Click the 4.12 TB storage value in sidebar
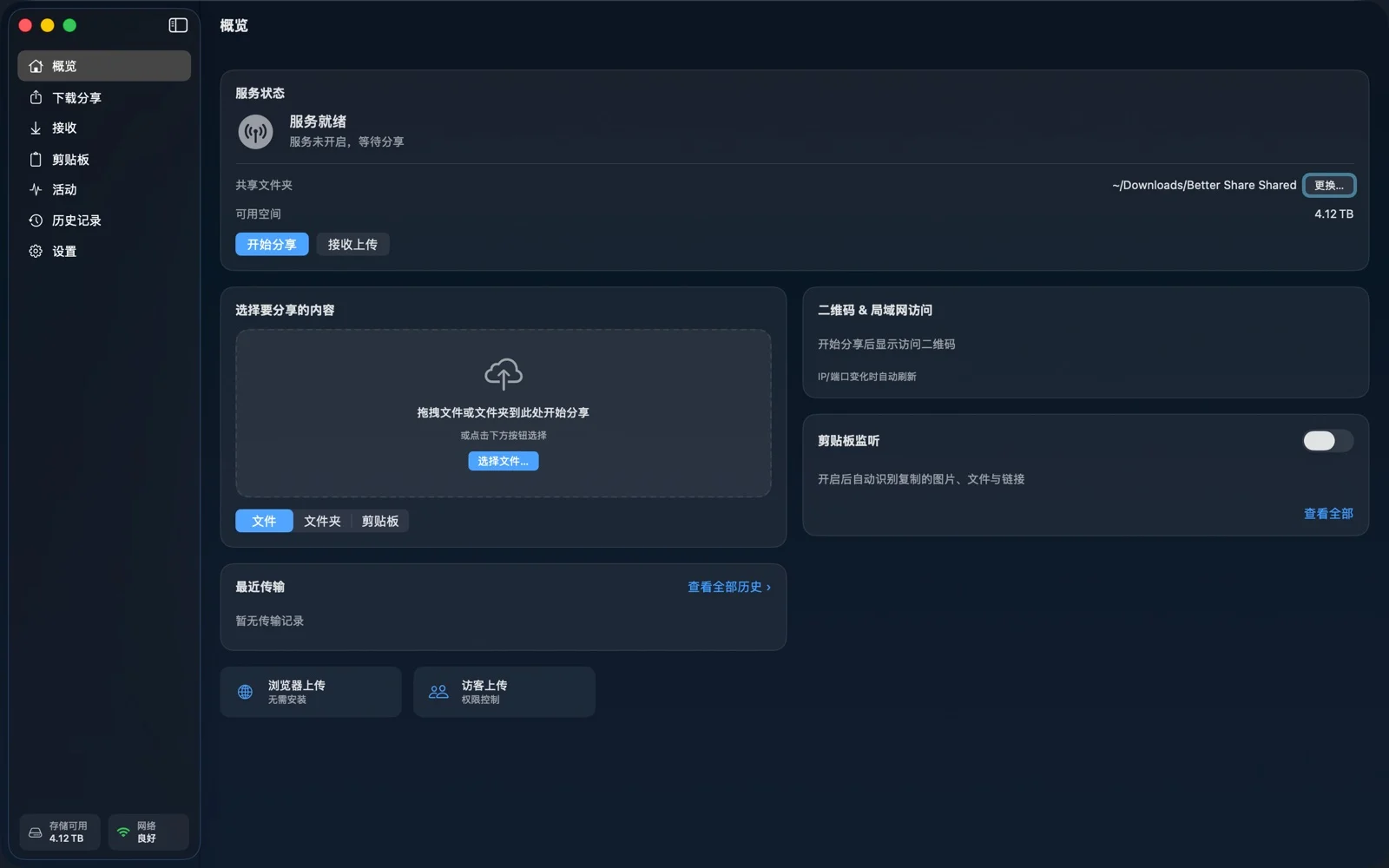Image resolution: width=1389 pixels, height=868 pixels. click(67, 838)
